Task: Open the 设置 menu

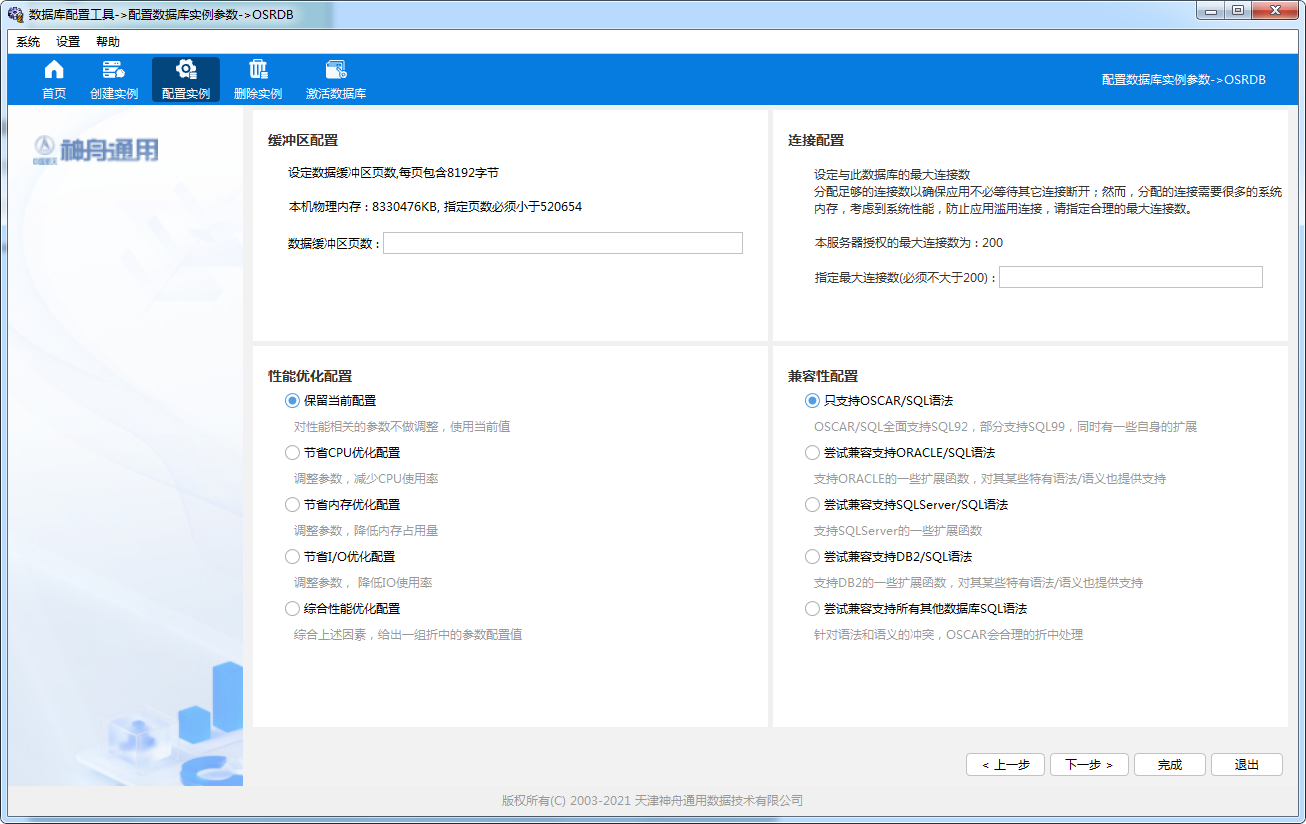Action: (x=68, y=42)
